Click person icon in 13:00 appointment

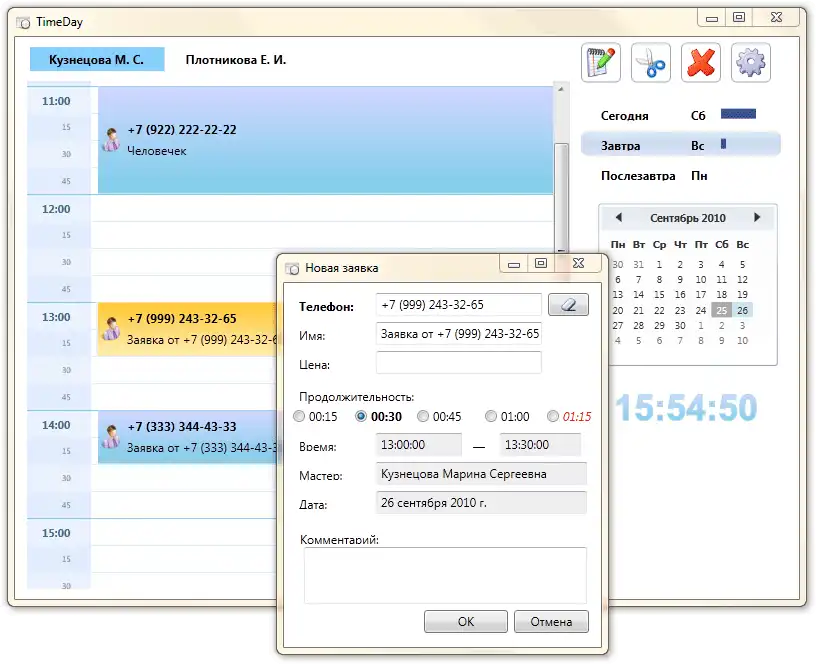pyautogui.click(x=111, y=328)
